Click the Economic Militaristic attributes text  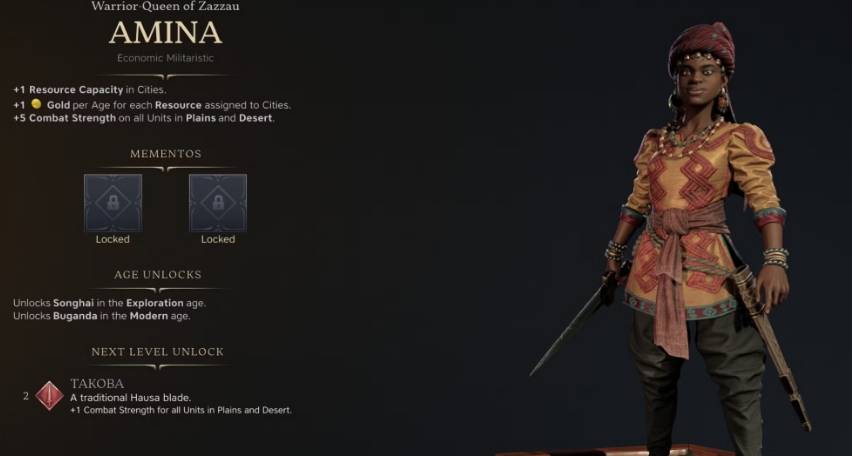[x=165, y=58]
